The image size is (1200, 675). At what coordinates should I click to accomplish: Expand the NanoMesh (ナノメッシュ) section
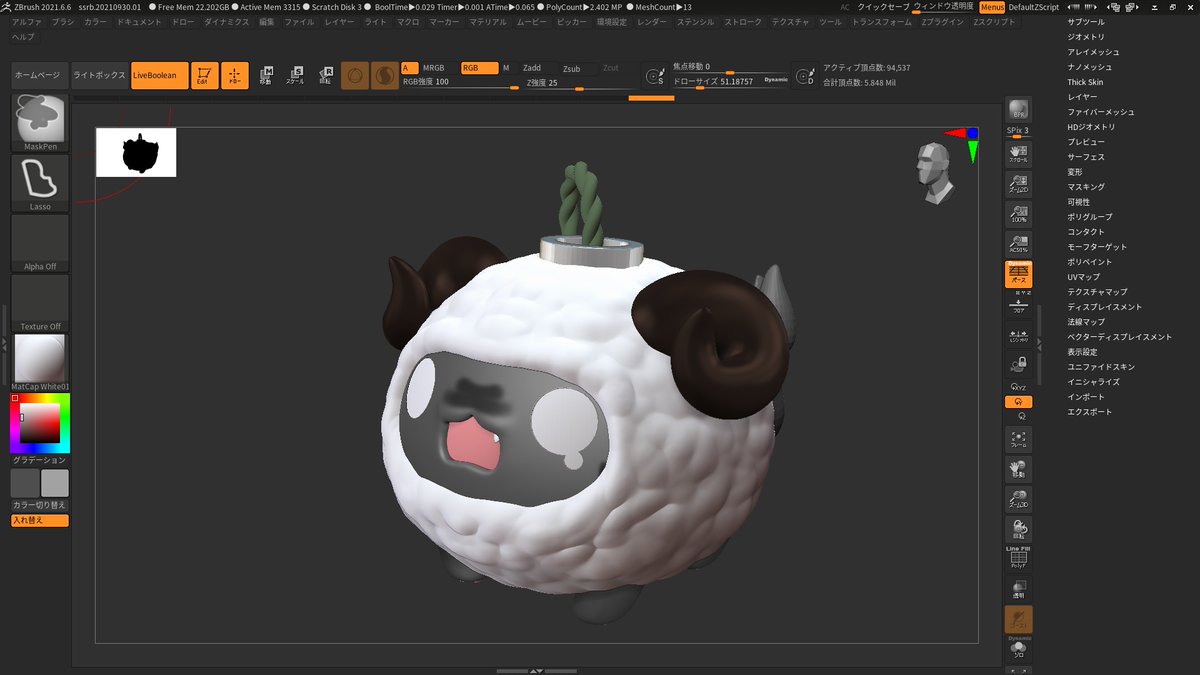tap(1089, 66)
